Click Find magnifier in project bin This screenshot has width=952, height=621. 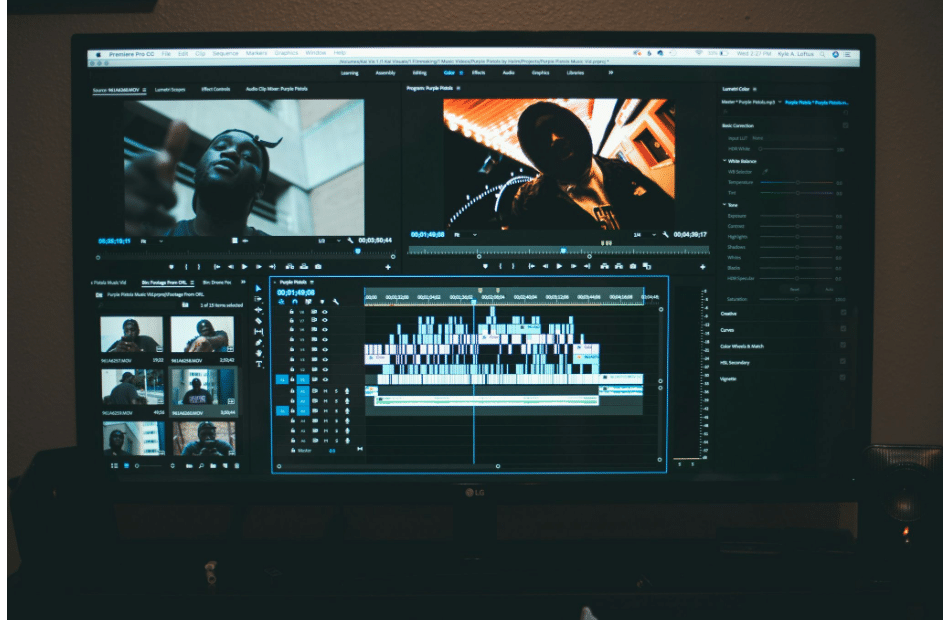tap(201, 466)
